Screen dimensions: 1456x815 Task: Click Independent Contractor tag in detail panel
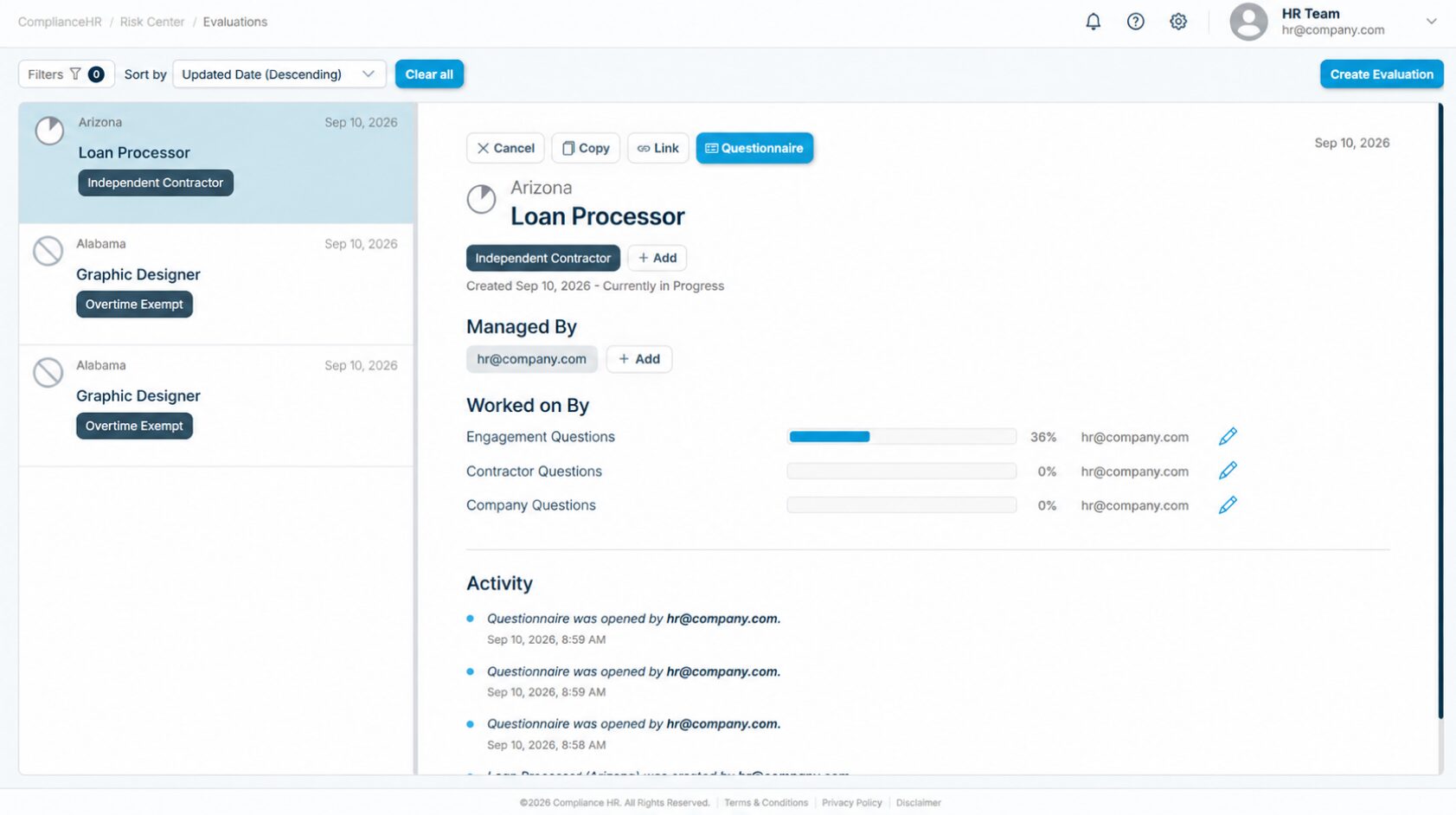click(x=543, y=258)
